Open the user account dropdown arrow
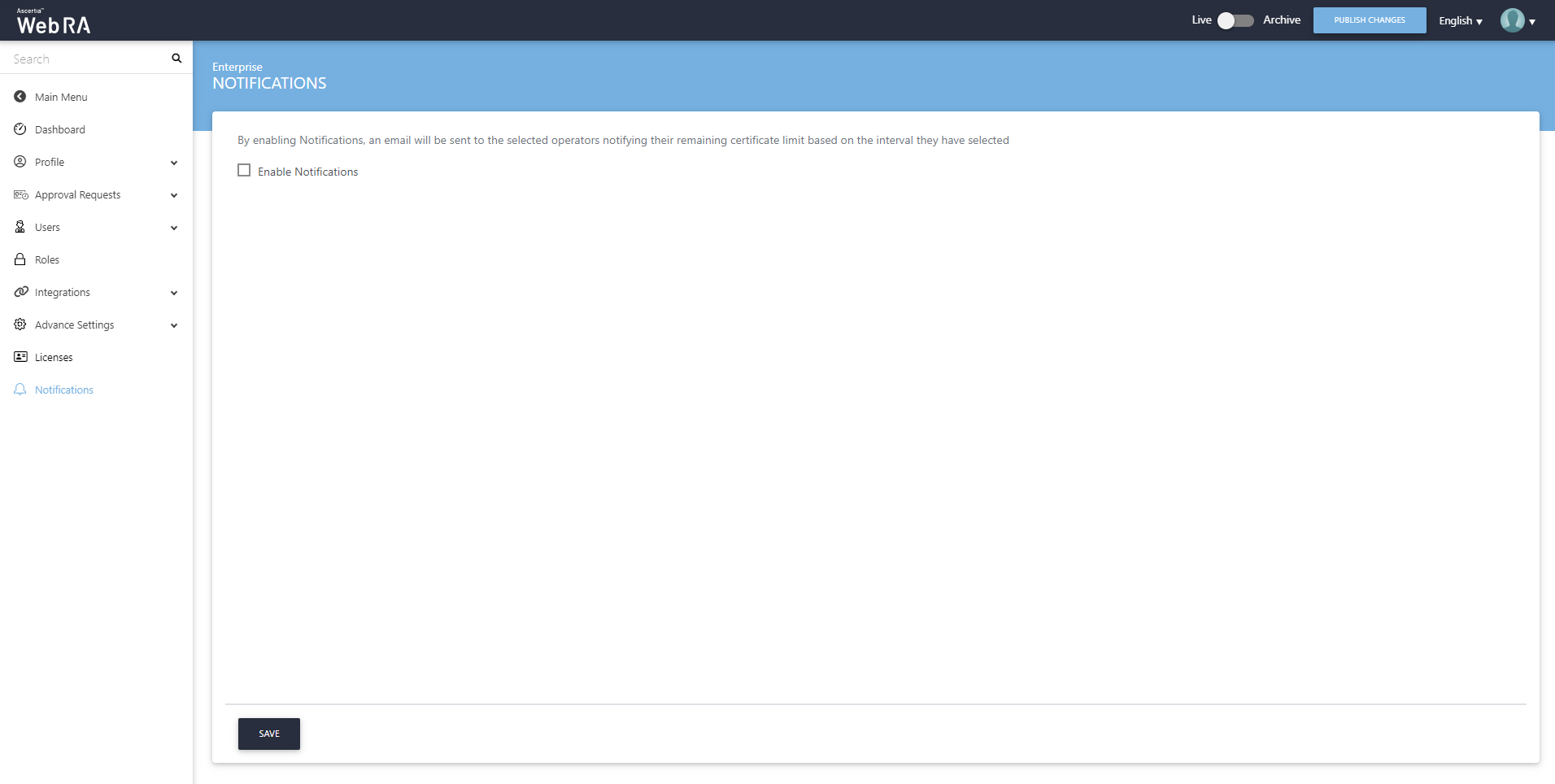This screenshot has height=784, width=1555. point(1532,22)
